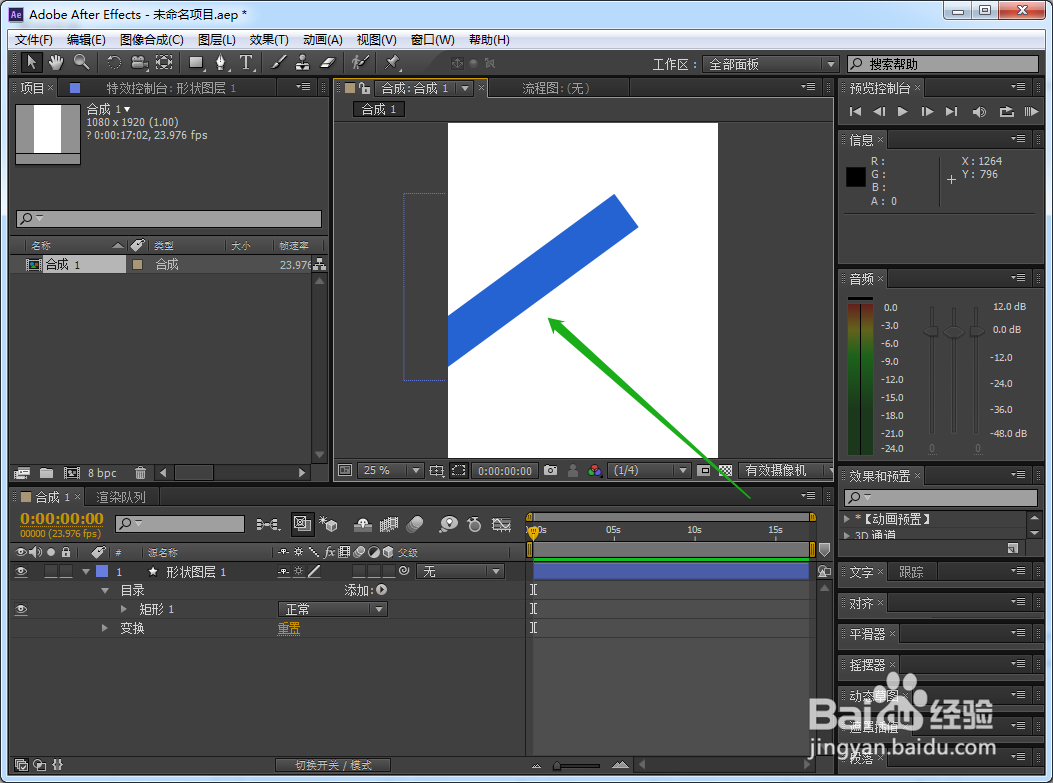Toggle shy switch of 形状图层 1
The width and height of the screenshot is (1053, 783).
tap(283, 571)
